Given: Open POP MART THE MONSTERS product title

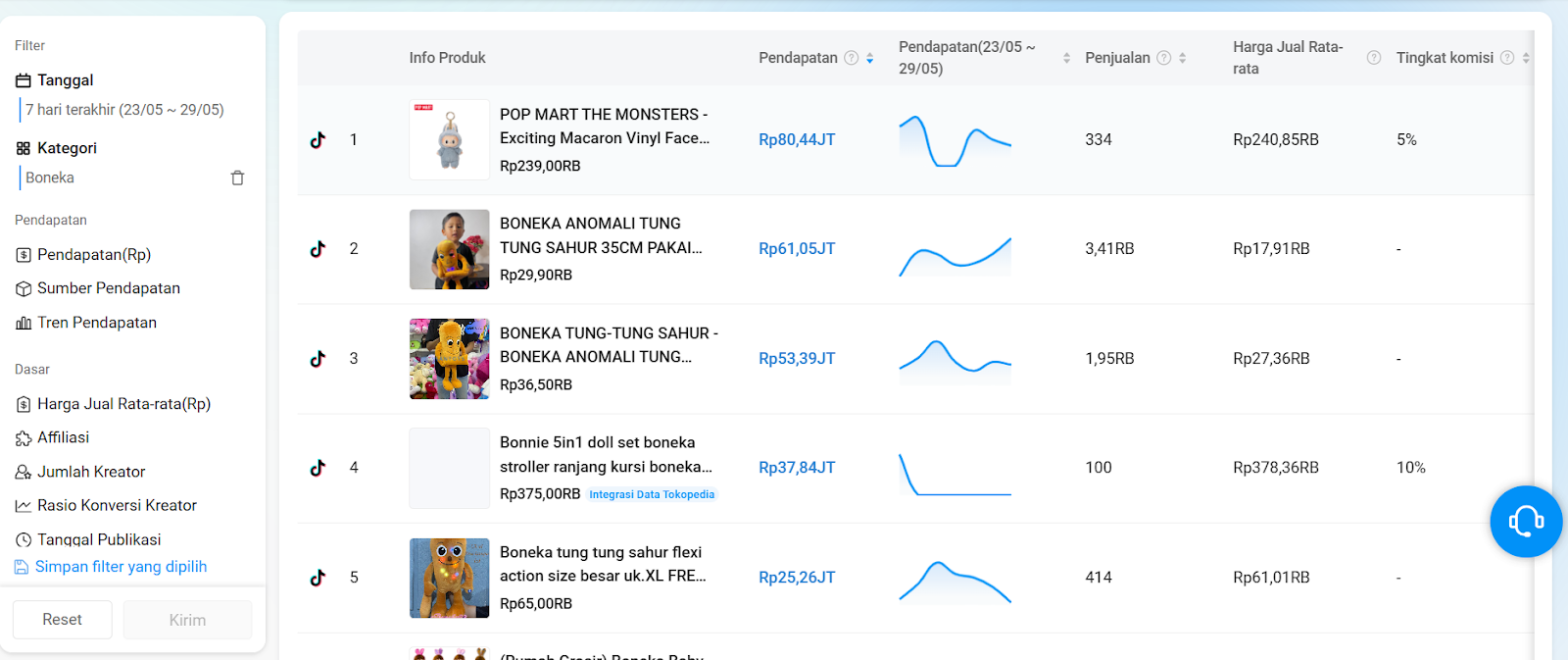Looking at the screenshot, I should click(x=605, y=127).
